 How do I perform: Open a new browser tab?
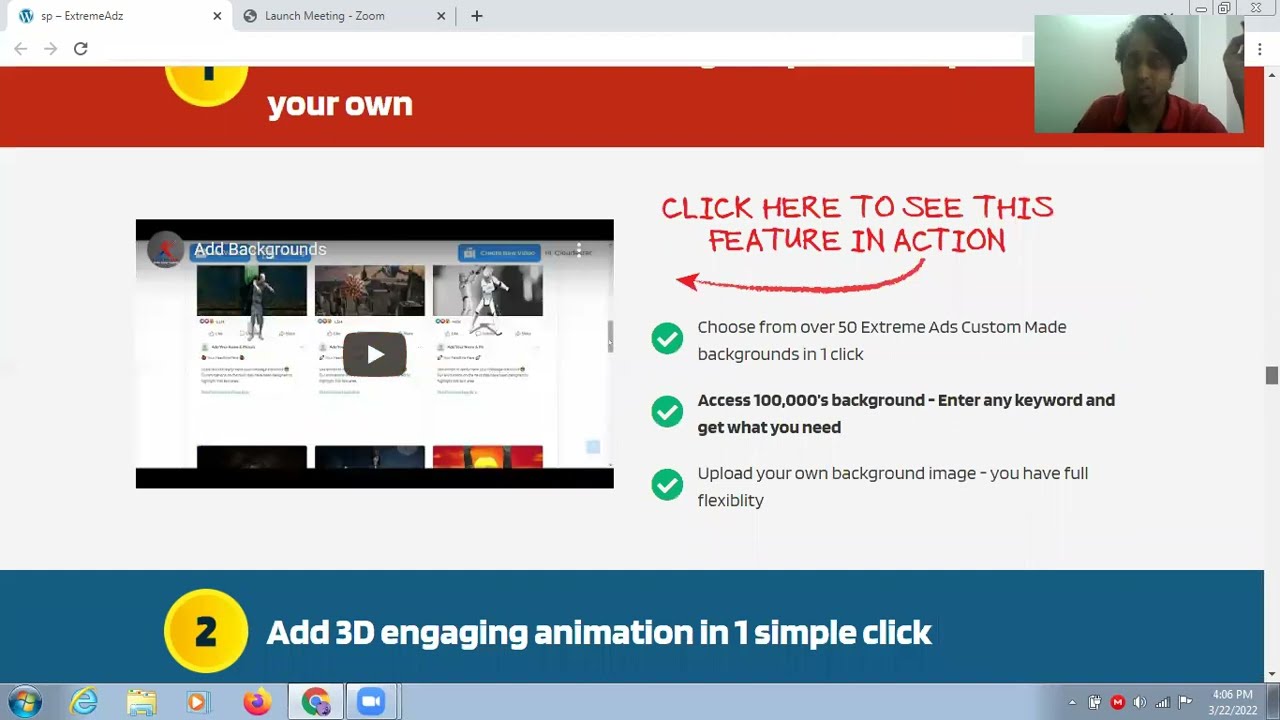pos(476,16)
